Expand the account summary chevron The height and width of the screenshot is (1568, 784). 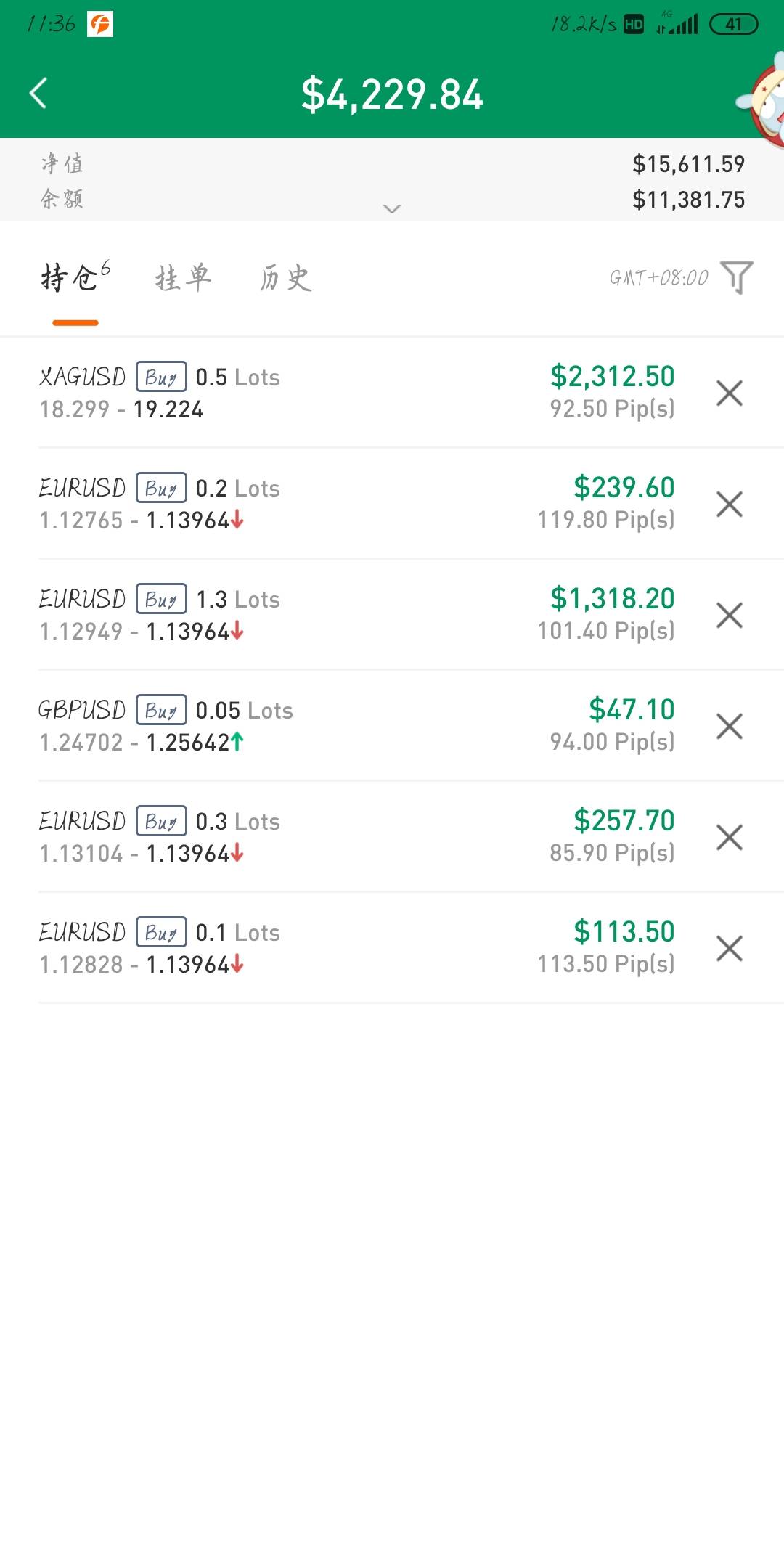point(392,209)
